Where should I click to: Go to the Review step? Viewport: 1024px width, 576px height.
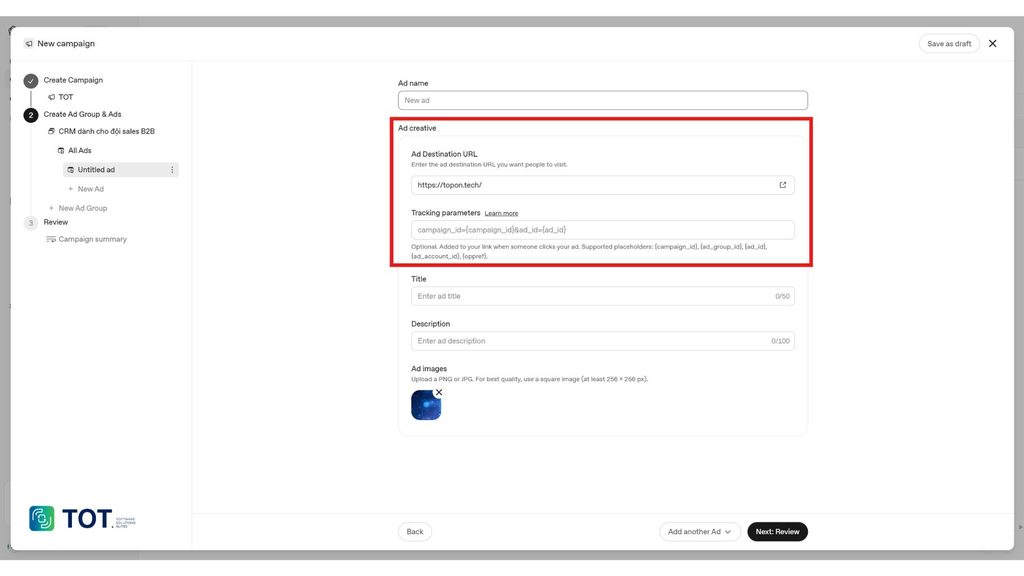[x=56, y=222]
